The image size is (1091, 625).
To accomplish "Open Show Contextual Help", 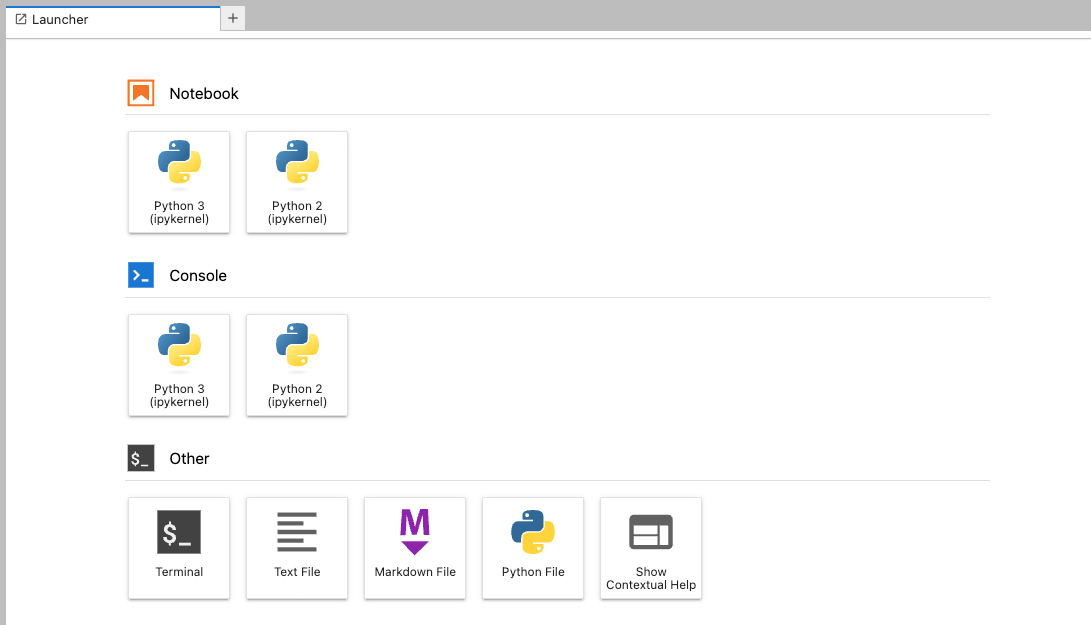I will [651, 548].
